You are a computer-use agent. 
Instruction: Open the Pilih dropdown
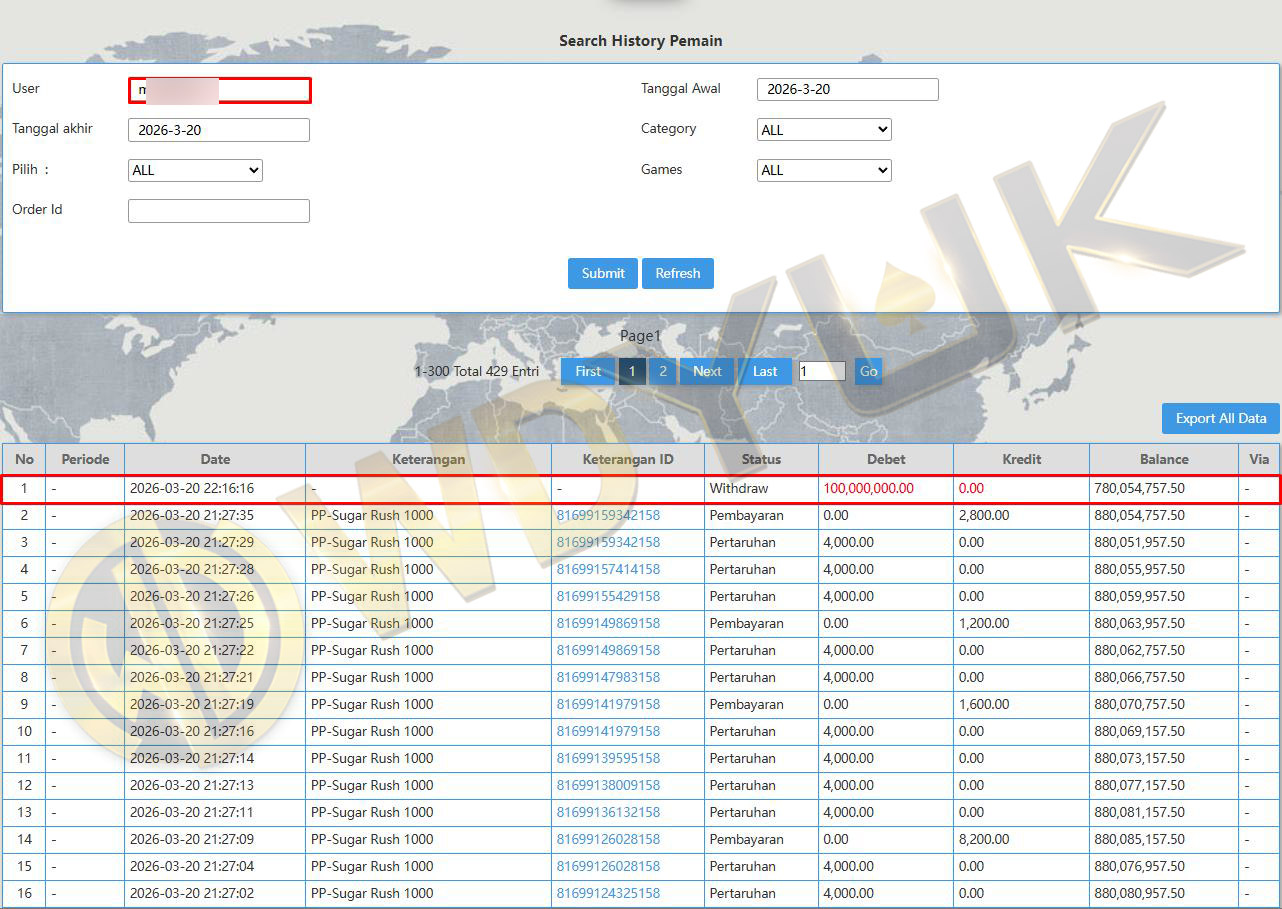(x=195, y=170)
